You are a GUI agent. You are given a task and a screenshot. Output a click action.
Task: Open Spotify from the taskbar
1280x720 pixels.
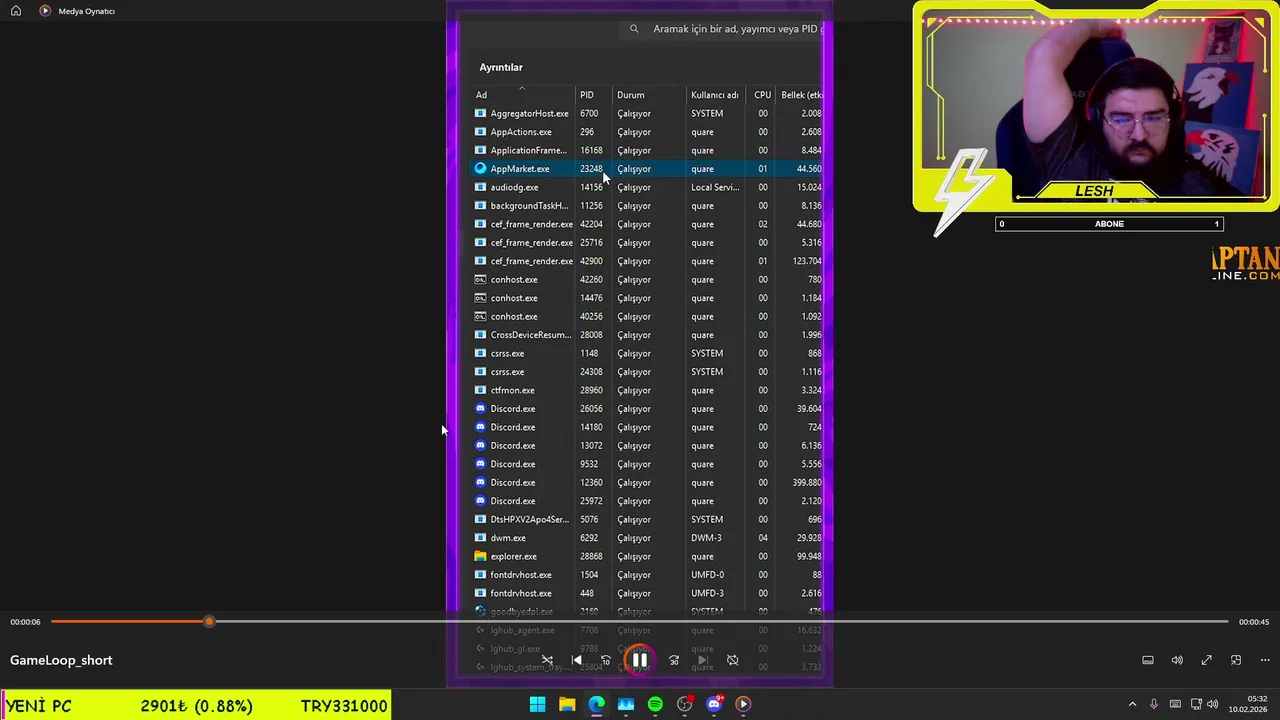click(x=655, y=704)
